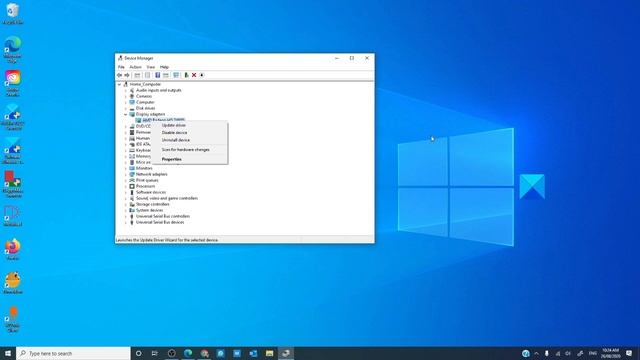Click the Home_Computer root node icon

tap(126, 84)
